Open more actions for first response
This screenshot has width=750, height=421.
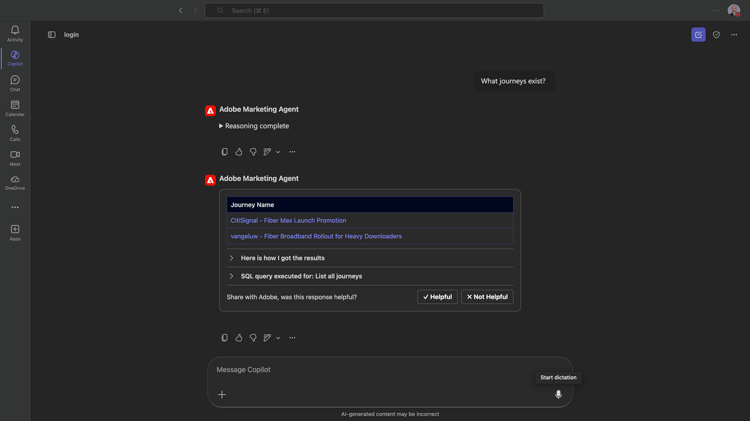(x=292, y=152)
